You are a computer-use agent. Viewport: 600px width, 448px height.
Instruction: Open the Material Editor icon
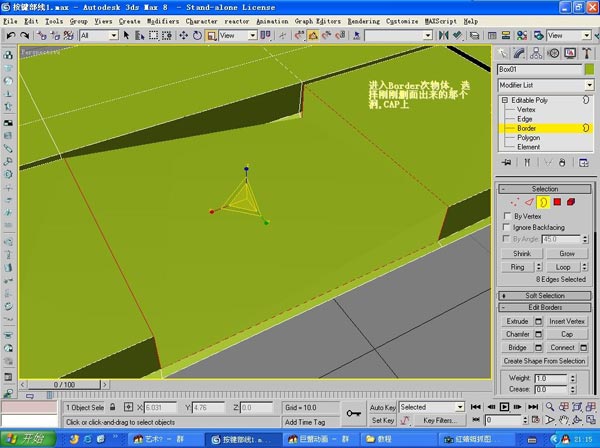[522, 36]
